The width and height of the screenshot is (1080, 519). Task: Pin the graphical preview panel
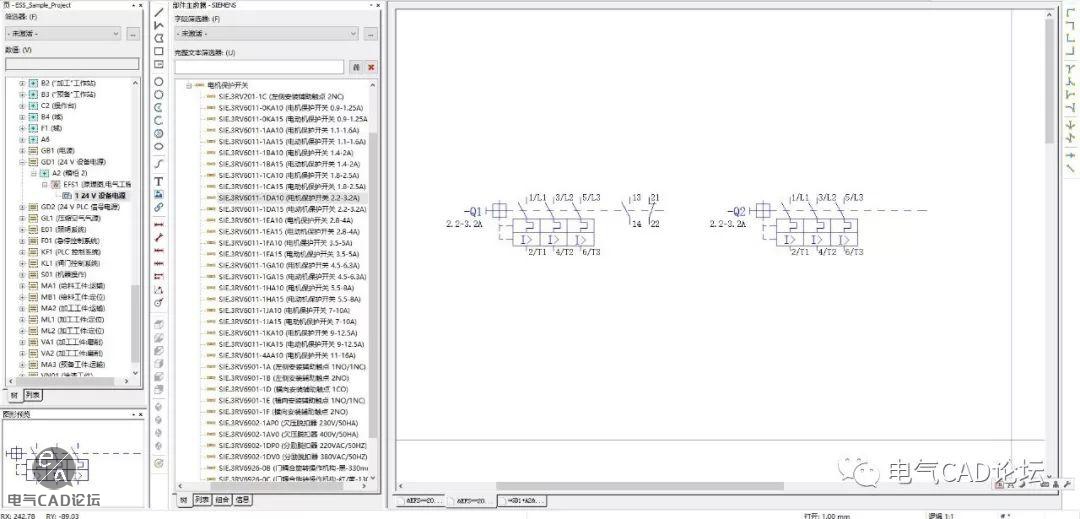tap(135, 414)
